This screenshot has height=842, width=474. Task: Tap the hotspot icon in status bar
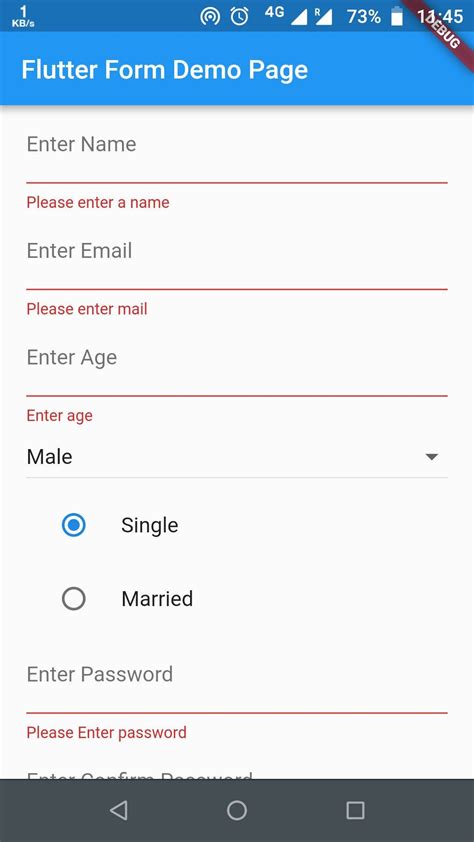point(210,17)
